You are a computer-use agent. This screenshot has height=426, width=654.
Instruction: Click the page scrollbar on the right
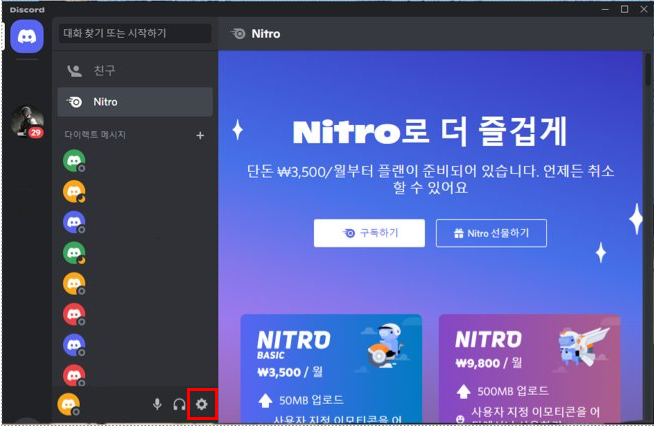click(648, 69)
